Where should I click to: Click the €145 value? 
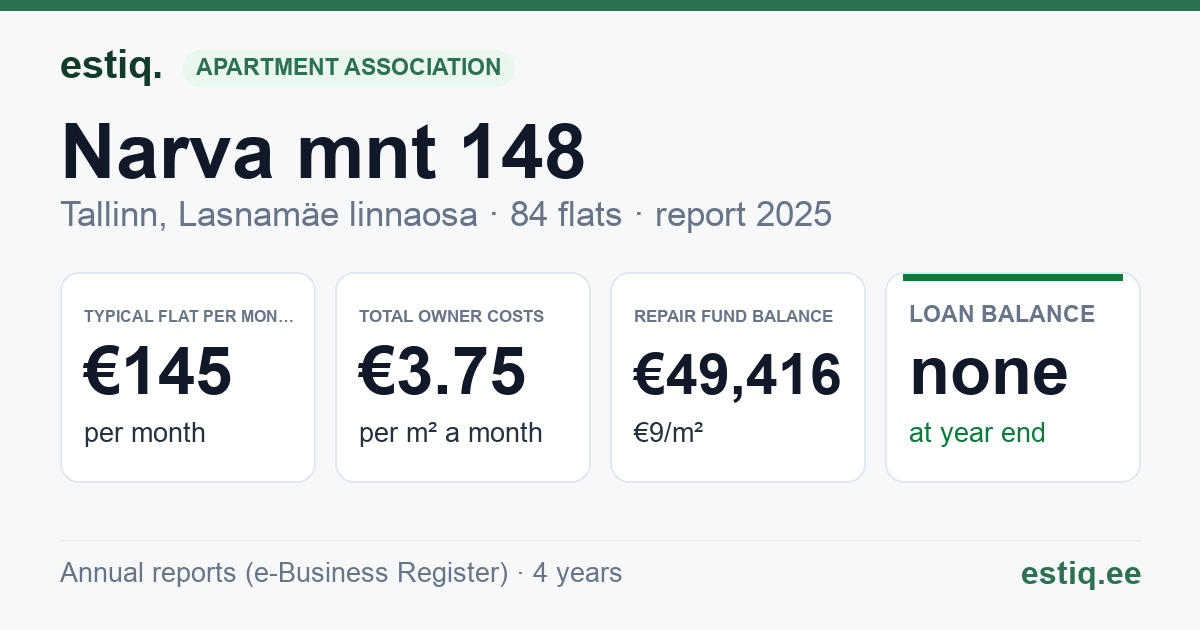158,371
